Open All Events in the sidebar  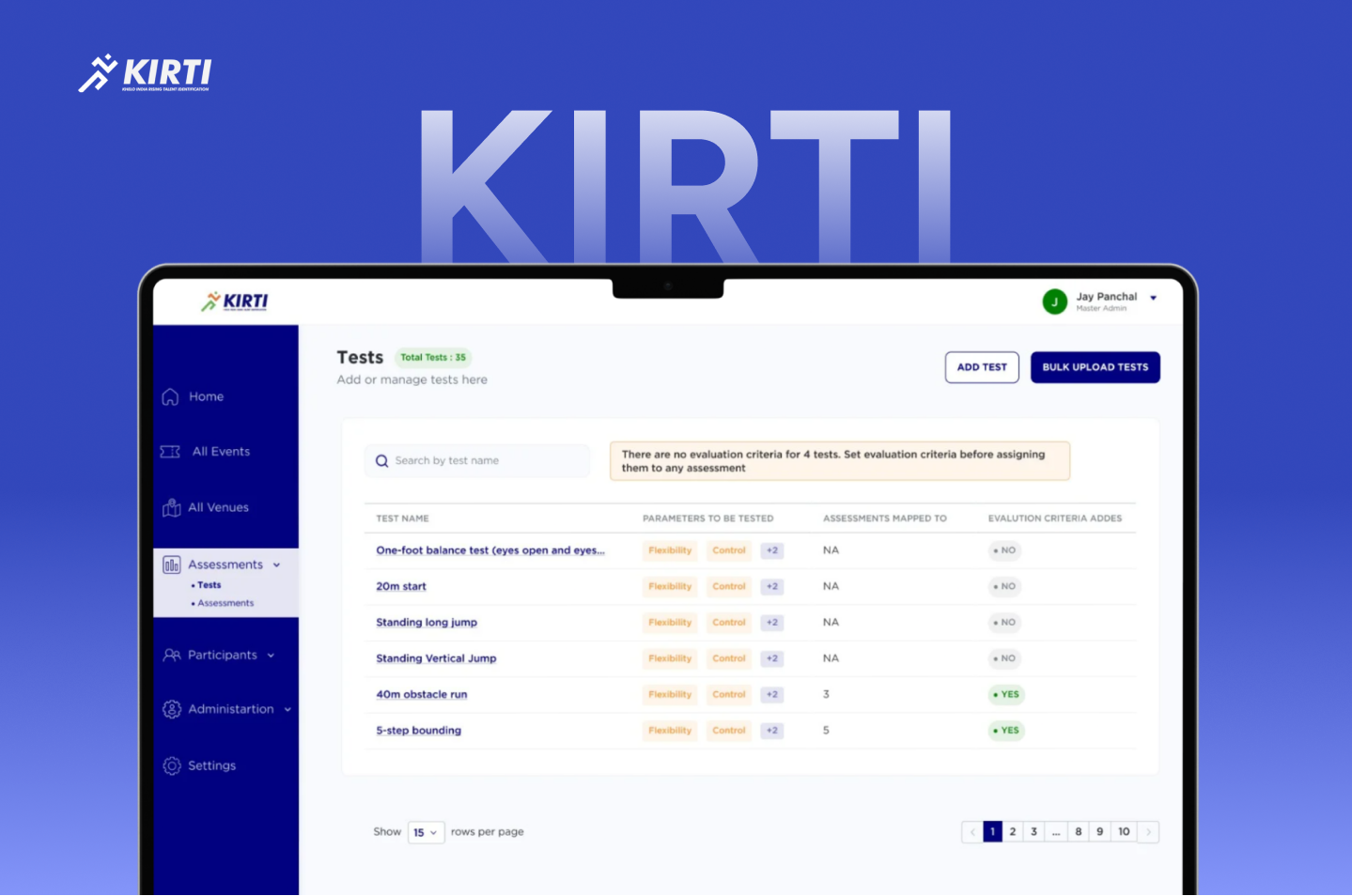[x=221, y=452]
